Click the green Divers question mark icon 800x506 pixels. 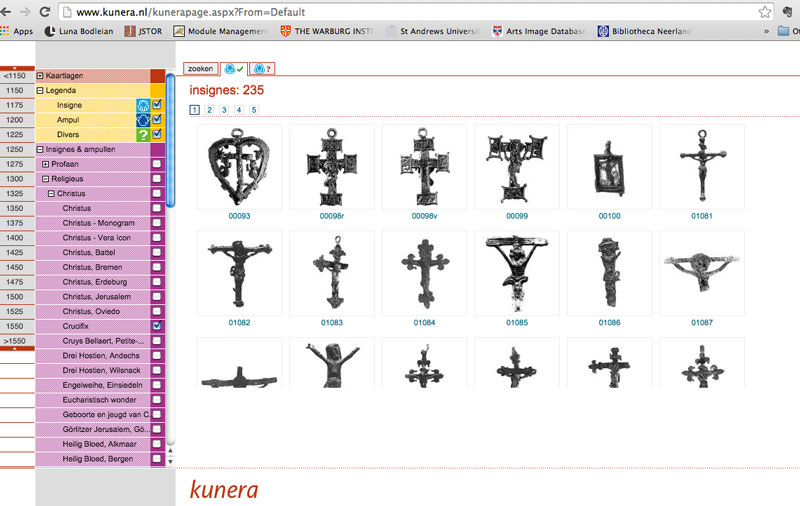pyautogui.click(x=143, y=135)
